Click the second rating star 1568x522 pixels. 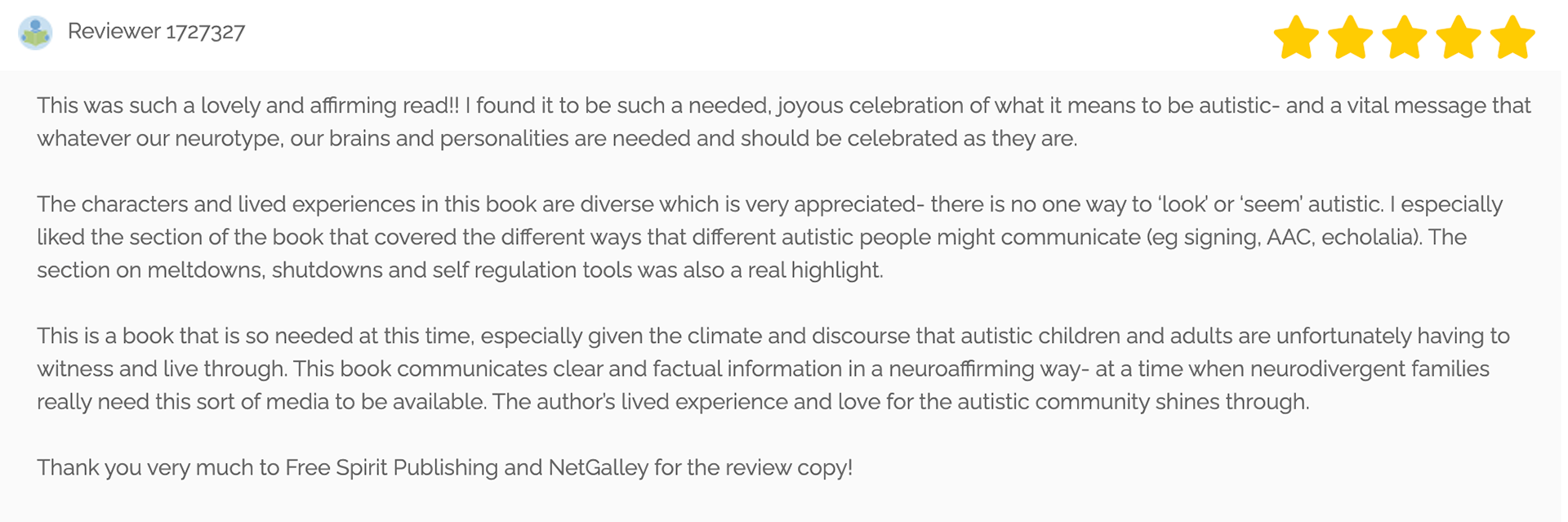click(1350, 38)
